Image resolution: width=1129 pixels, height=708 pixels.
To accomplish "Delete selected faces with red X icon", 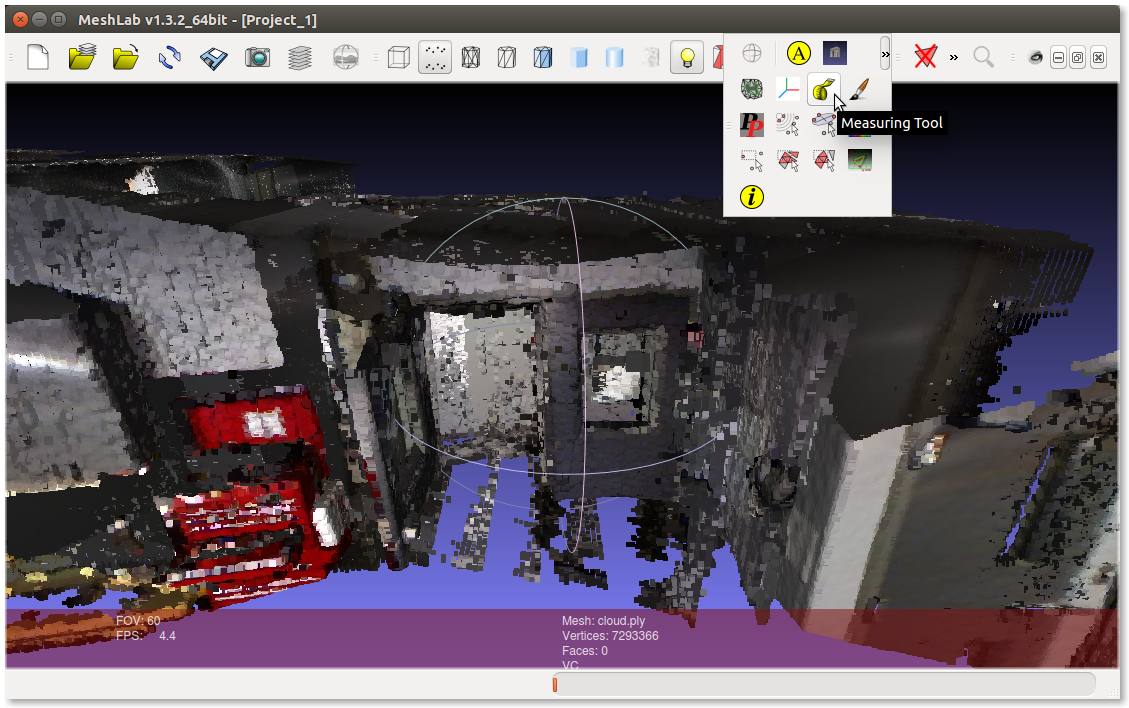I will [x=925, y=57].
